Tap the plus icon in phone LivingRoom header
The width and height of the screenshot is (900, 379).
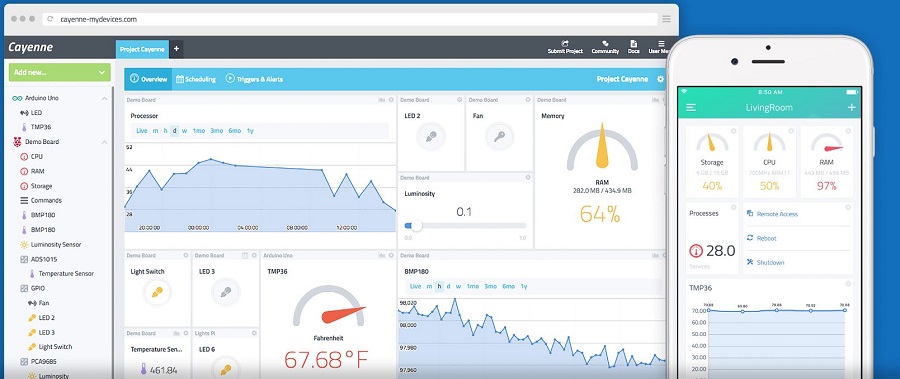click(x=851, y=107)
